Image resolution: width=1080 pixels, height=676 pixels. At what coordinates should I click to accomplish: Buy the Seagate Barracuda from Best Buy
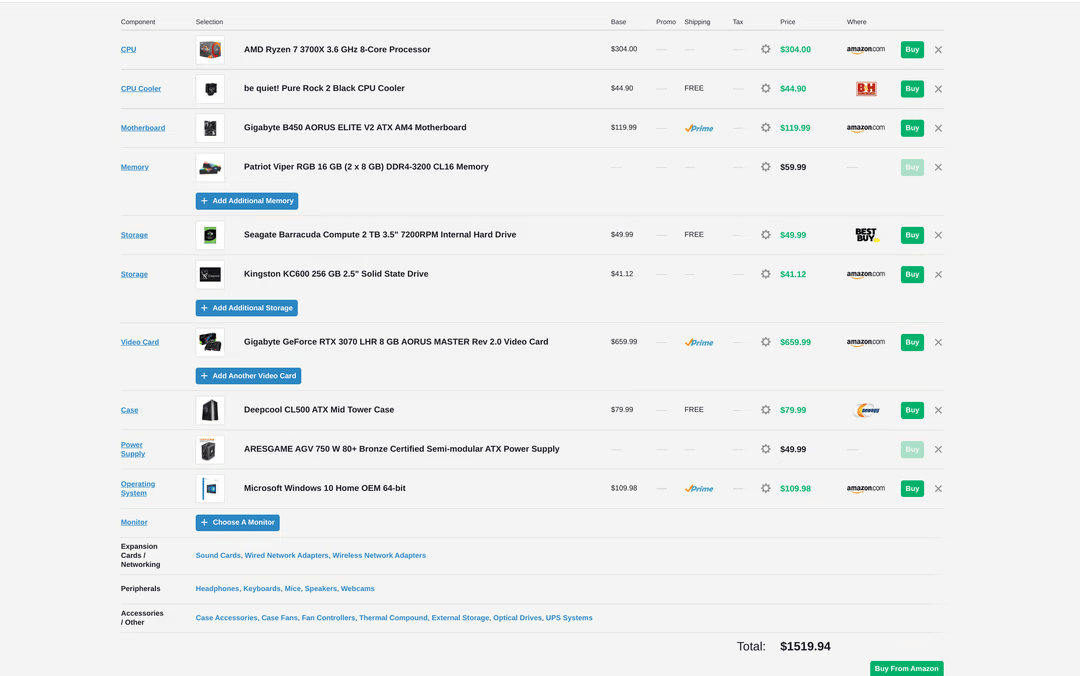pos(912,235)
